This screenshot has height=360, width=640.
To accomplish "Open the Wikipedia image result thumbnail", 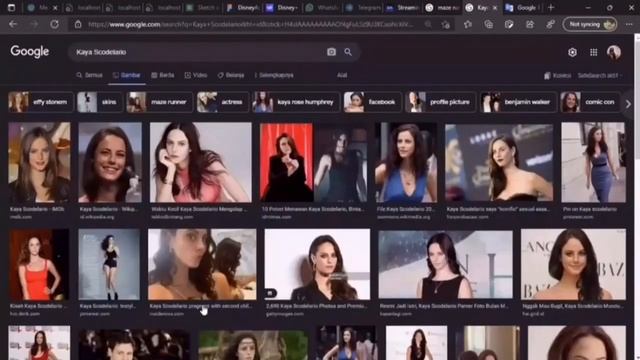I will point(110,162).
